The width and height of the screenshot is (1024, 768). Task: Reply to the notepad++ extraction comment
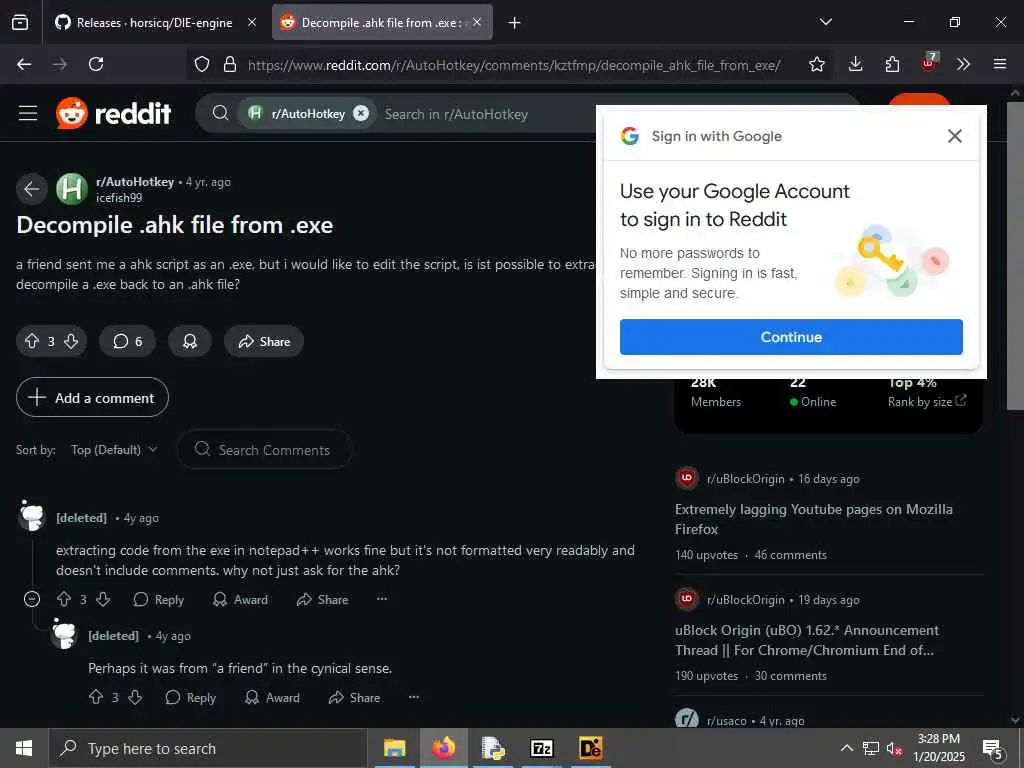point(159,600)
